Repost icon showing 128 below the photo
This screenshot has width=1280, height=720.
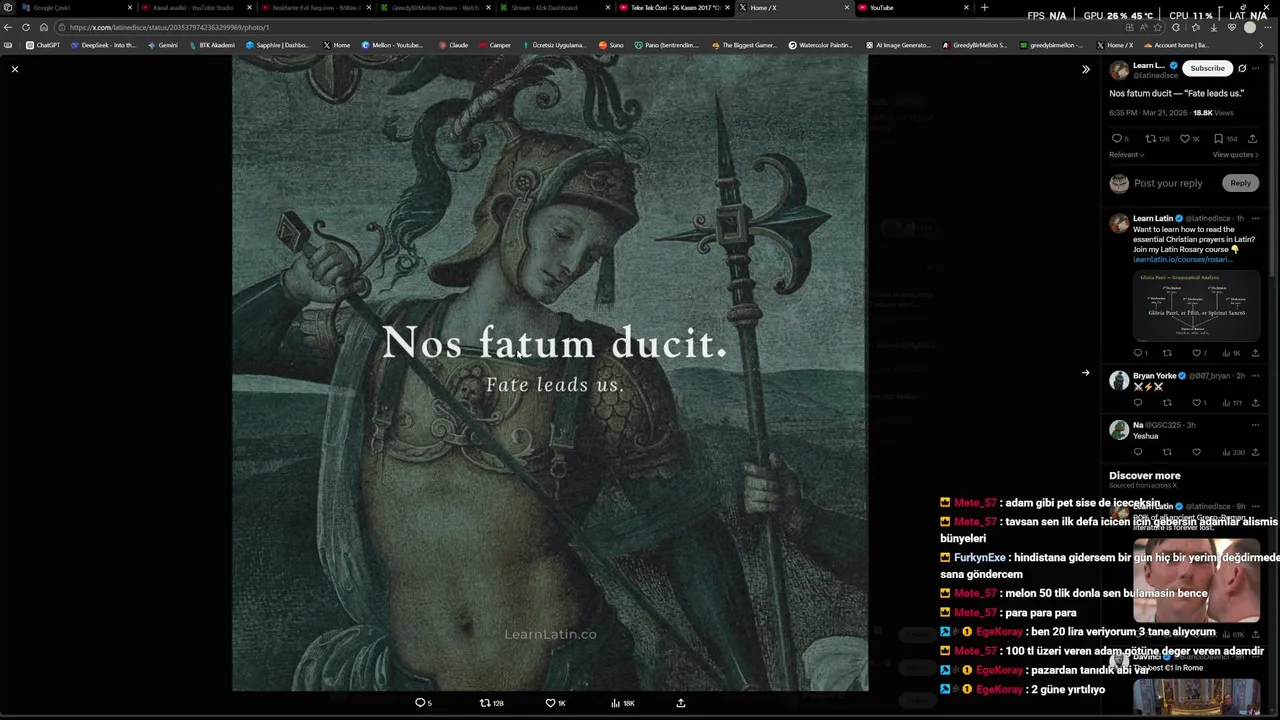pos(485,703)
